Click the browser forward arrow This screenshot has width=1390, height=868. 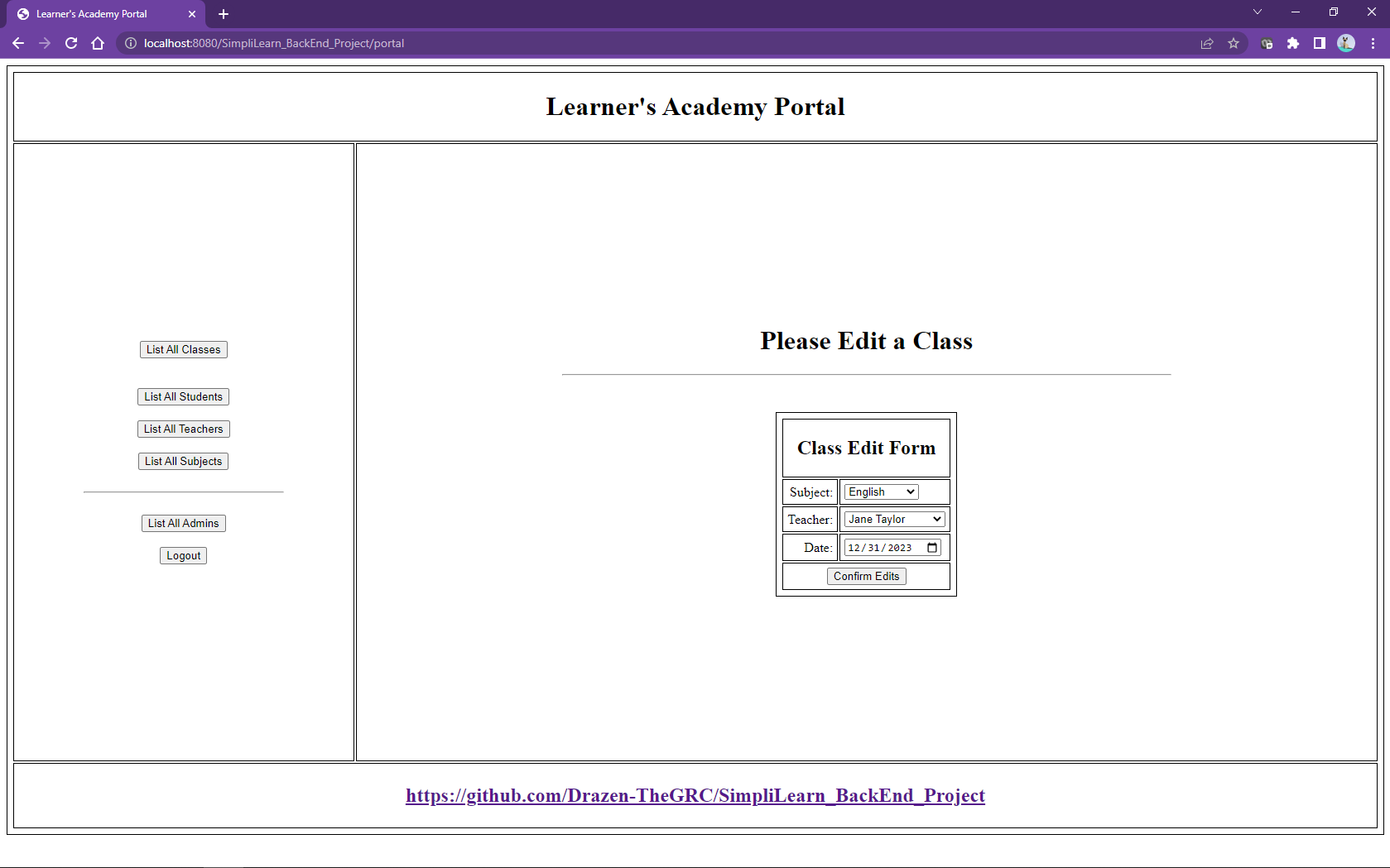click(45, 43)
